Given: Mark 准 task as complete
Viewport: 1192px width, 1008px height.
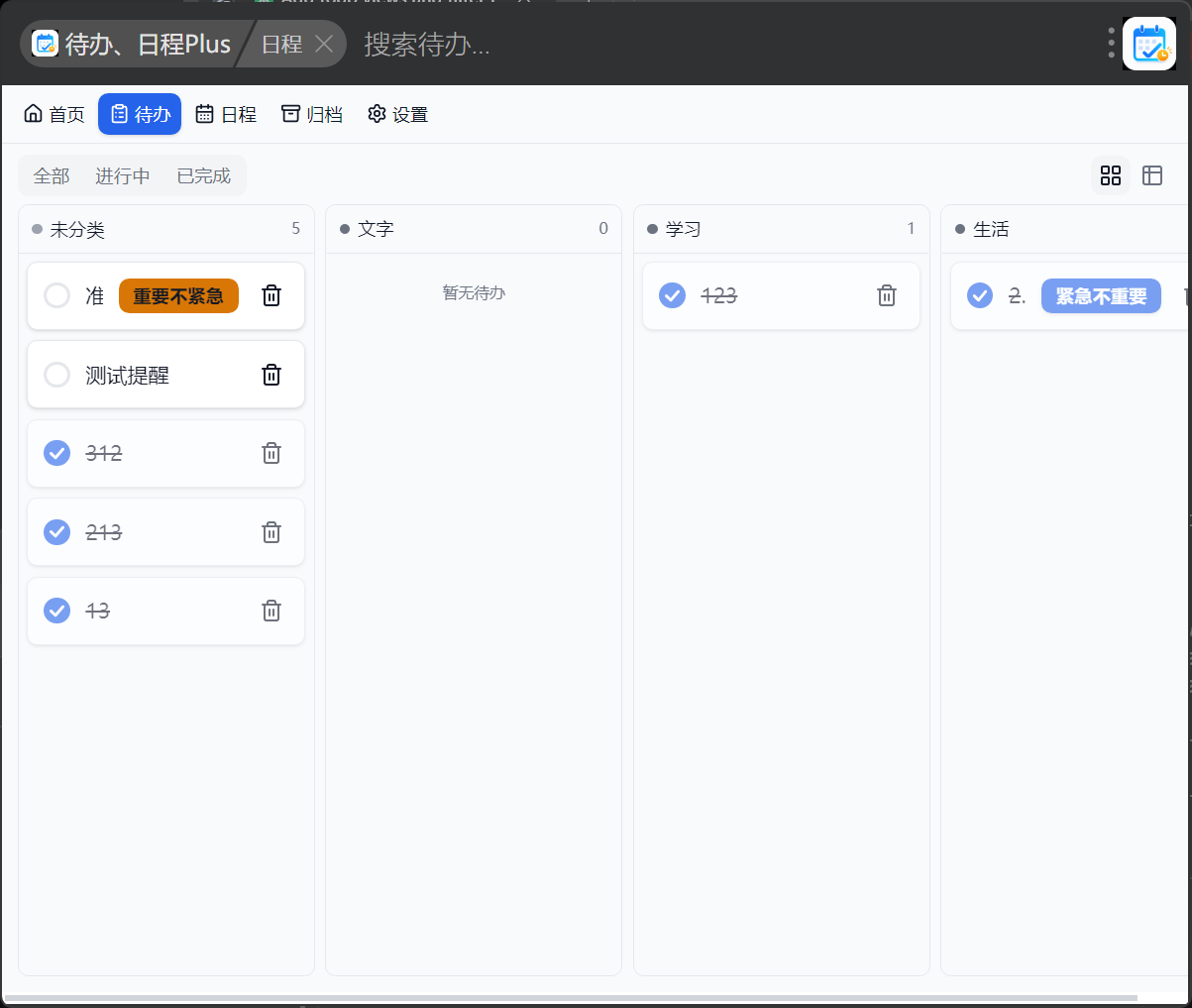Looking at the screenshot, I should pyautogui.click(x=57, y=295).
